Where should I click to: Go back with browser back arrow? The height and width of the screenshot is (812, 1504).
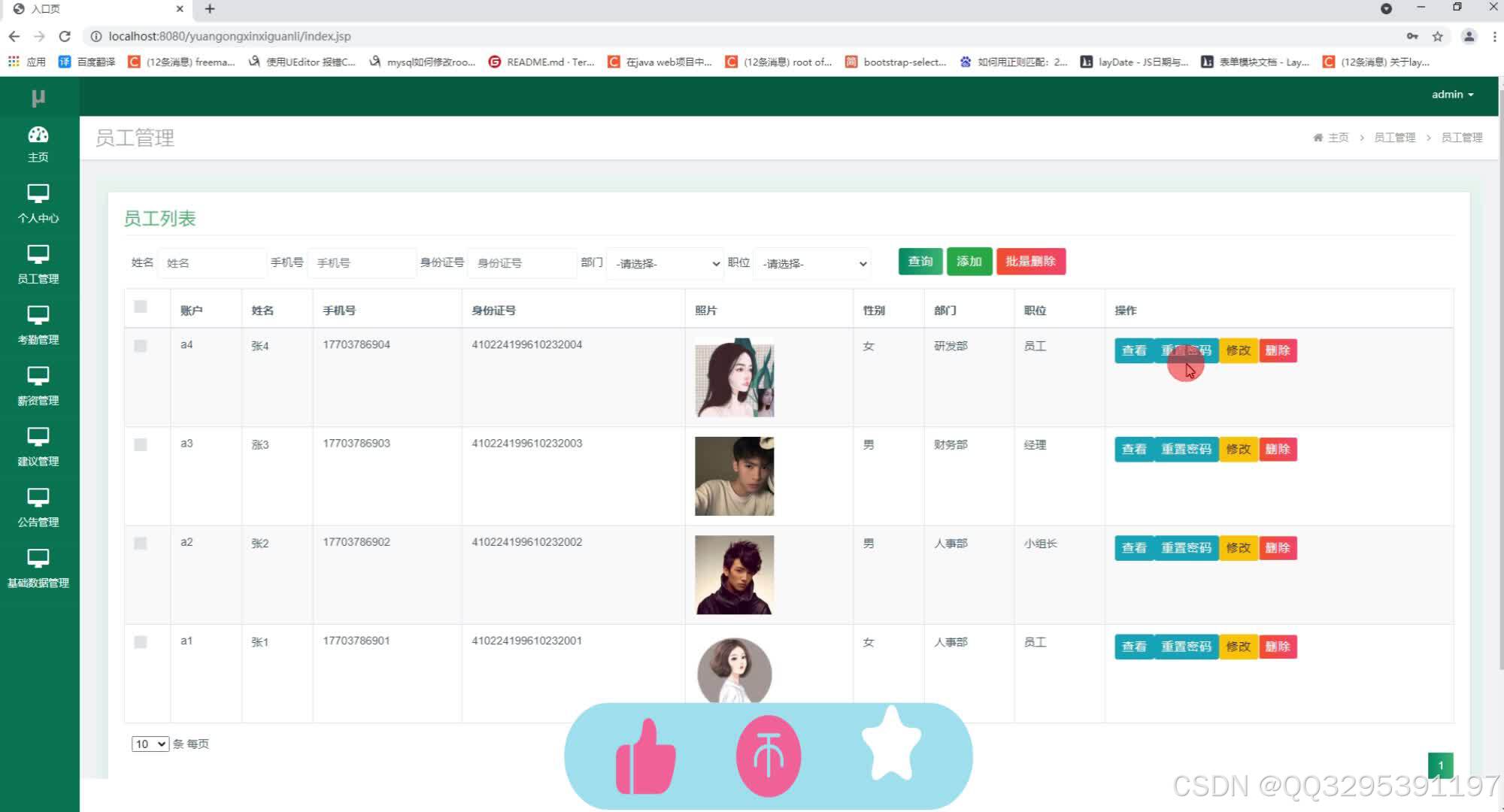click(x=14, y=36)
